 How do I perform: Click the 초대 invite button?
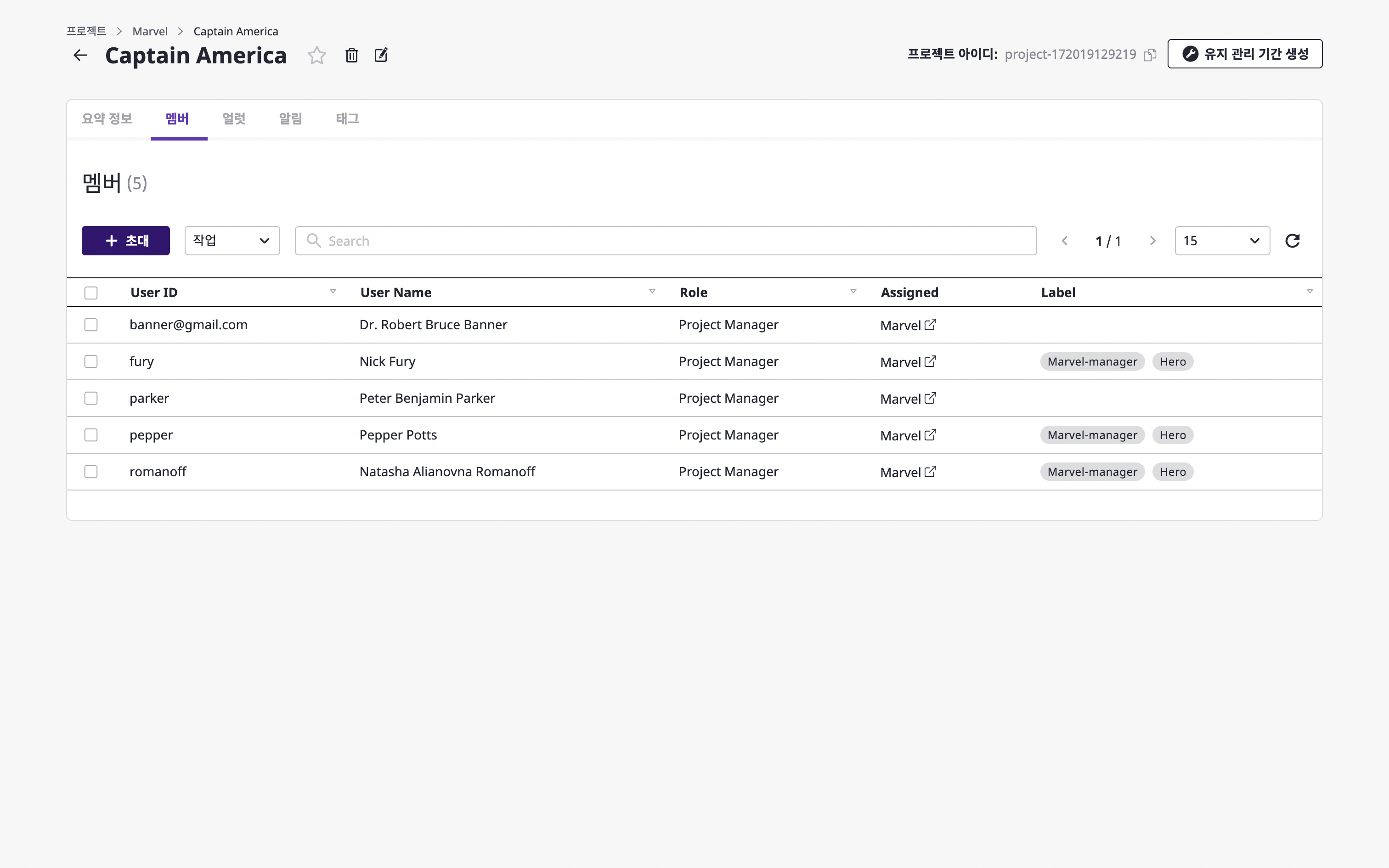126,241
